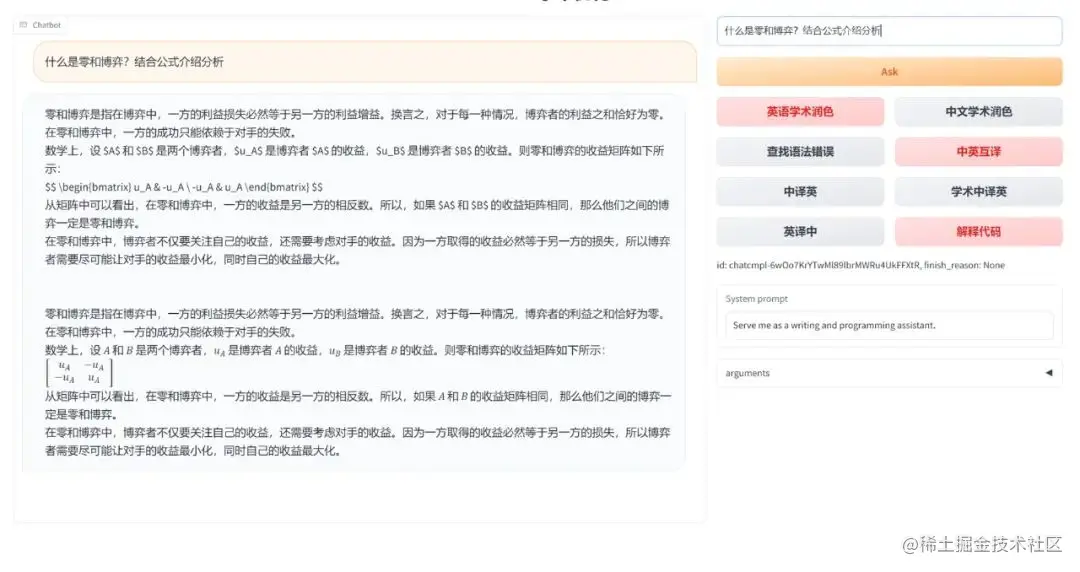Click the 中译英 button

pyautogui.click(x=800, y=192)
